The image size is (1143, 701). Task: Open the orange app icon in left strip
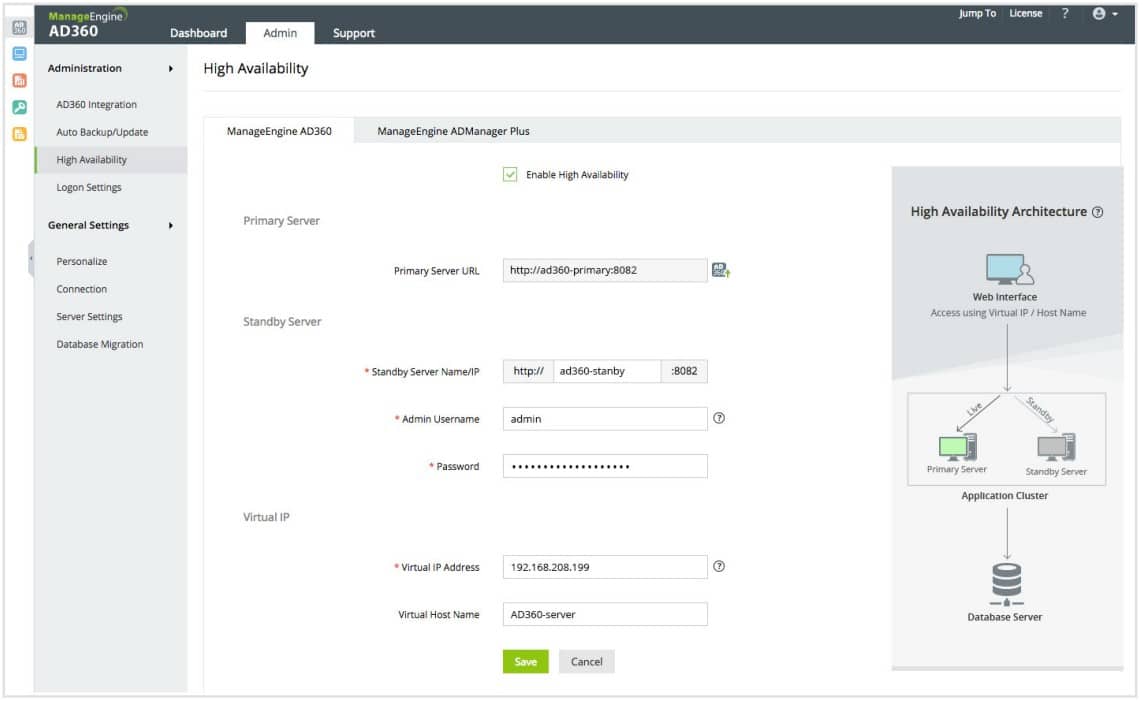pyautogui.click(x=20, y=134)
